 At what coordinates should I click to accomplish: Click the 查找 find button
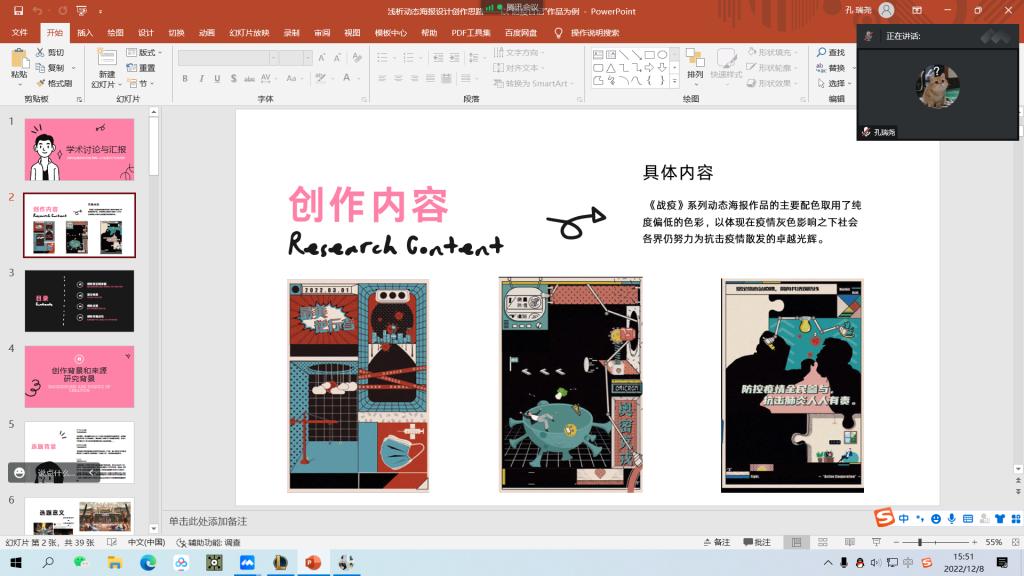click(x=831, y=52)
